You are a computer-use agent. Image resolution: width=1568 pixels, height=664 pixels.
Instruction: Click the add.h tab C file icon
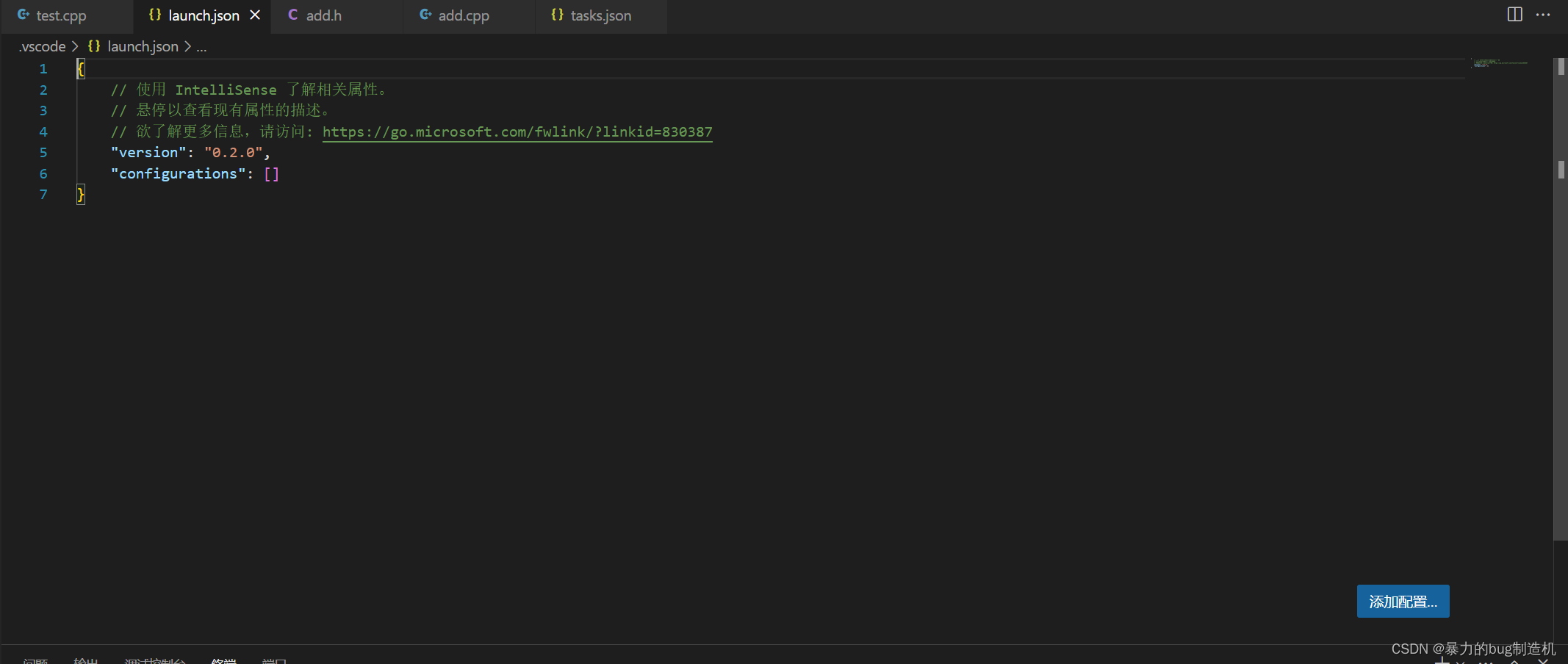[x=292, y=15]
